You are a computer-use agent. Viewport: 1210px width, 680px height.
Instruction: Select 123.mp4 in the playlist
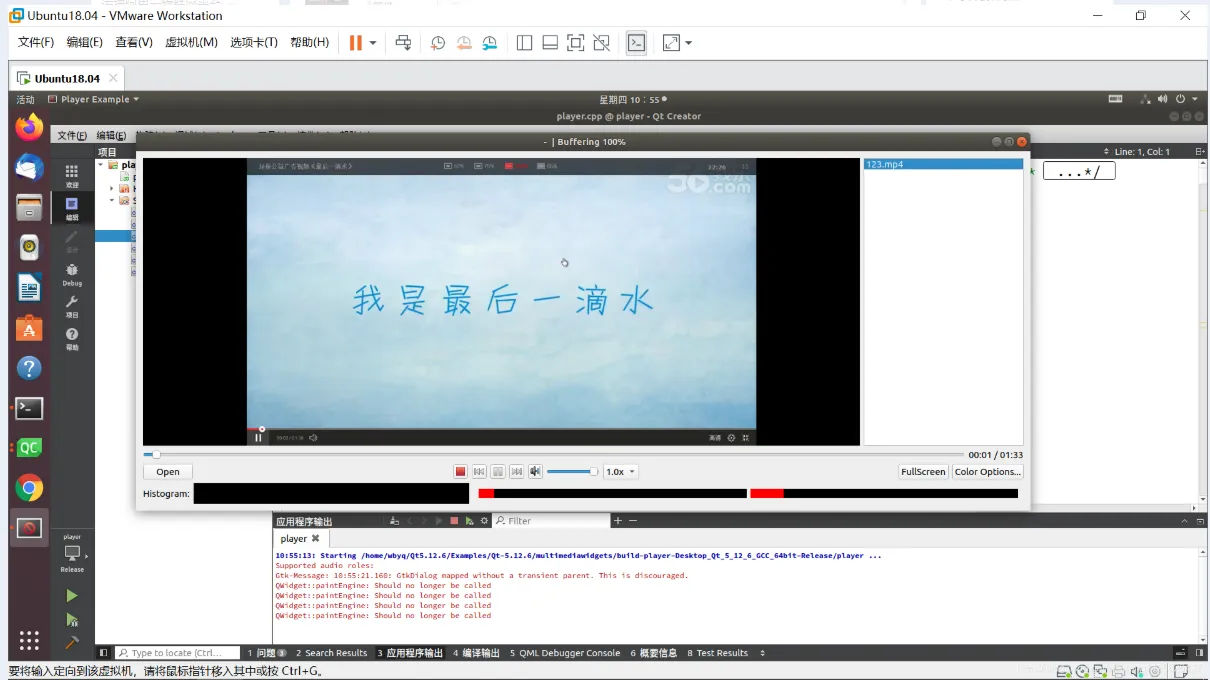tap(943, 164)
